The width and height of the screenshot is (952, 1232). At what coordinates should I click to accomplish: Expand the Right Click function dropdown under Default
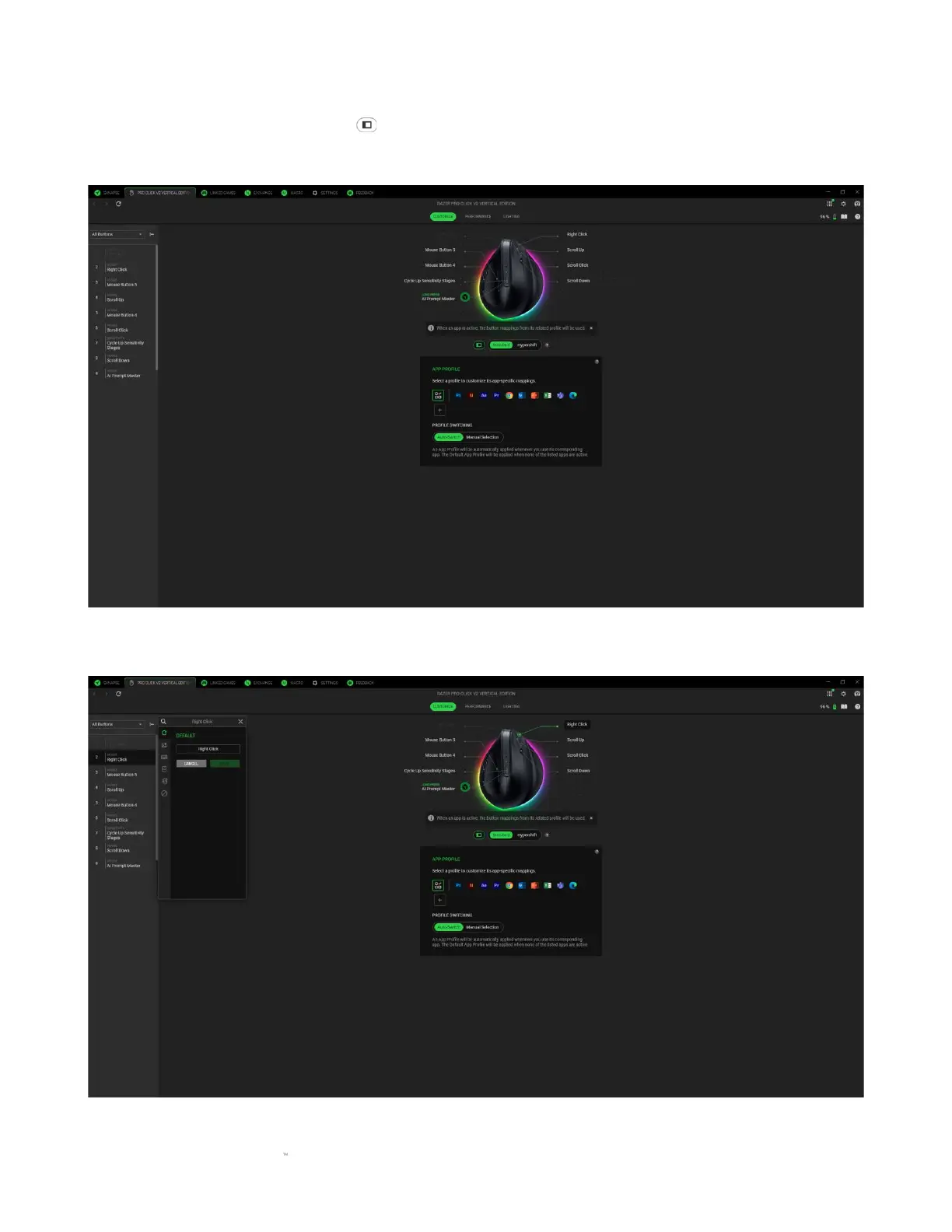point(208,749)
